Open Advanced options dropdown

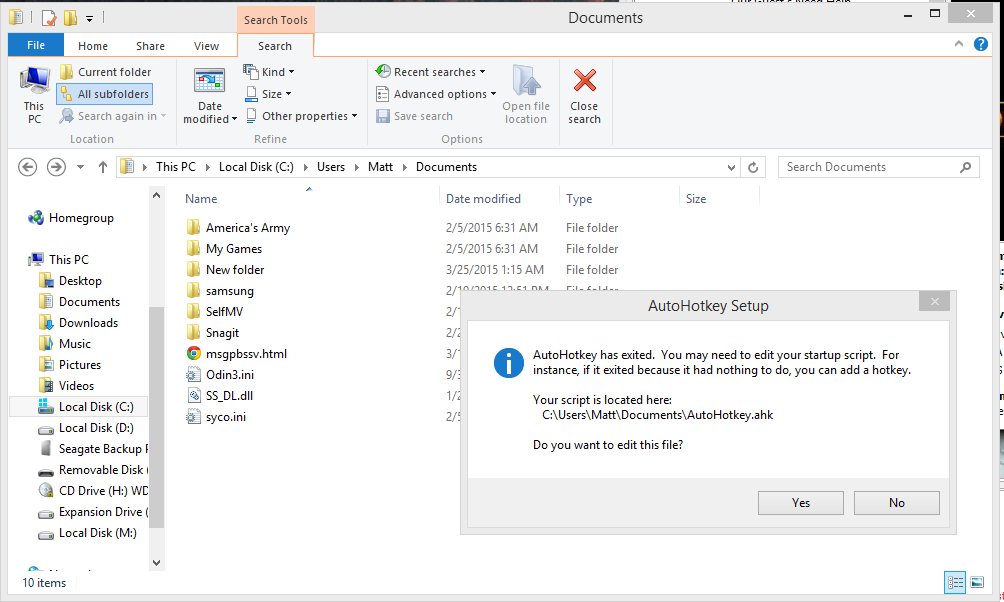click(x=436, y=94)
